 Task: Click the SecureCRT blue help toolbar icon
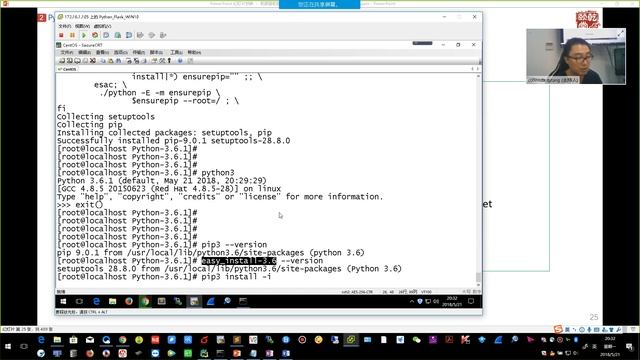(x=180, y=60)
